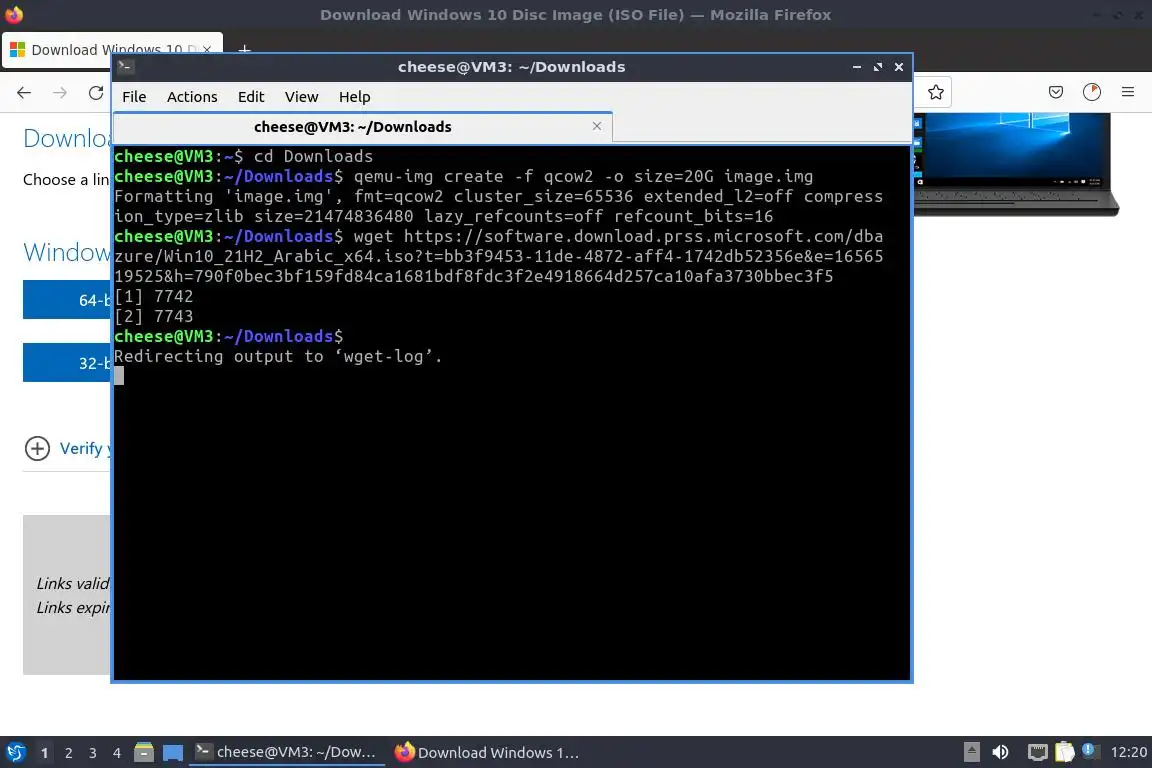Open Firefox account icon in toolbar
The width and height of the screenshot is (1152, 768).
point(1092,92)
